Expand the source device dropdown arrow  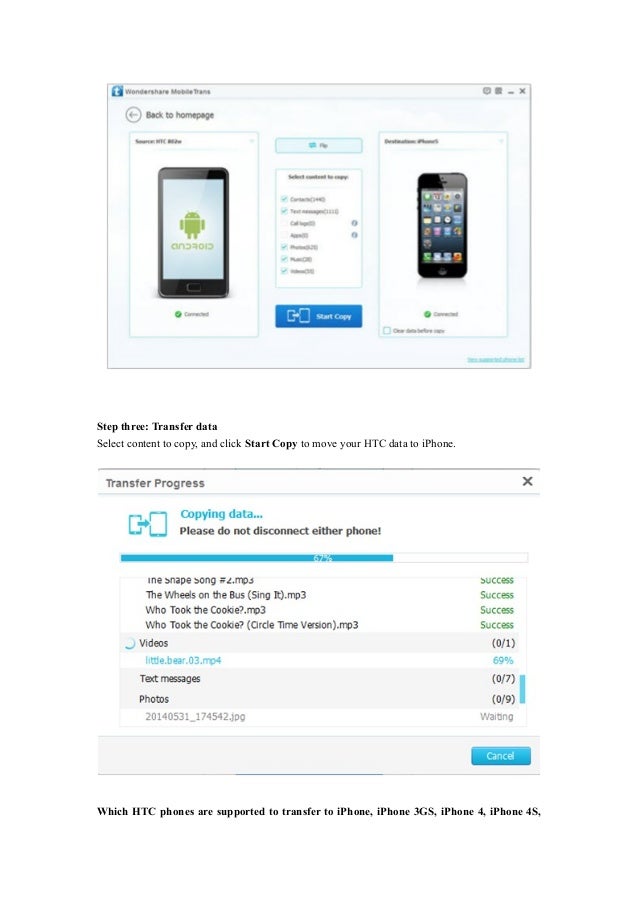coord(252,141)
